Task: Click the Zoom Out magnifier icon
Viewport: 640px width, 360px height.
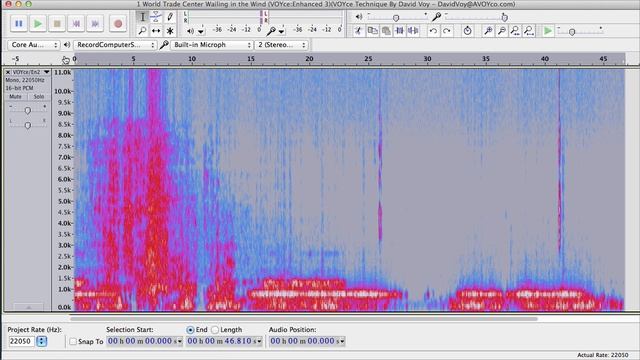Action: click(x=502, y=31)
